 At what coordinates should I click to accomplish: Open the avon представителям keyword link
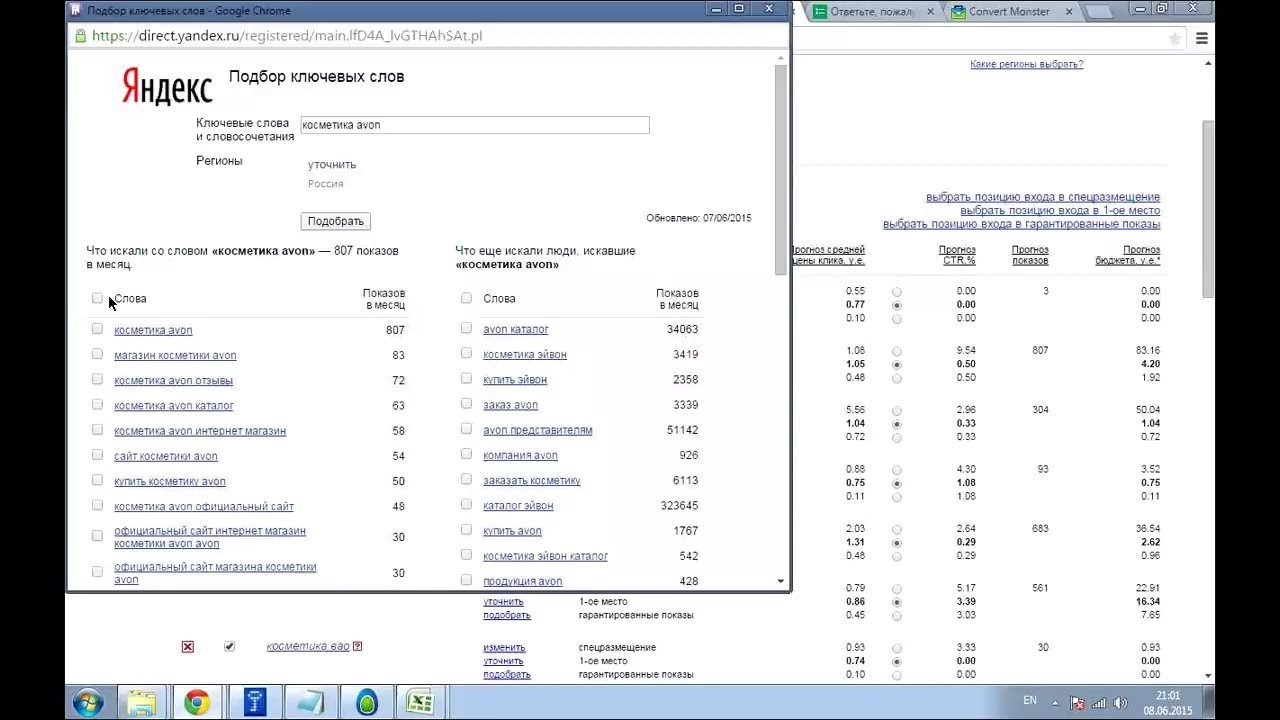pos(538,430)
